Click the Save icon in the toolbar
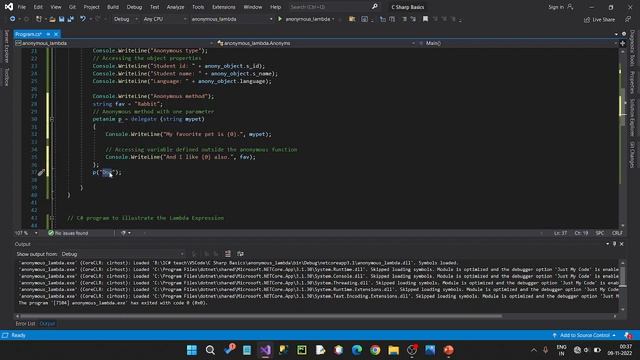Screen dimensions: 640x360 click(62, 19)
